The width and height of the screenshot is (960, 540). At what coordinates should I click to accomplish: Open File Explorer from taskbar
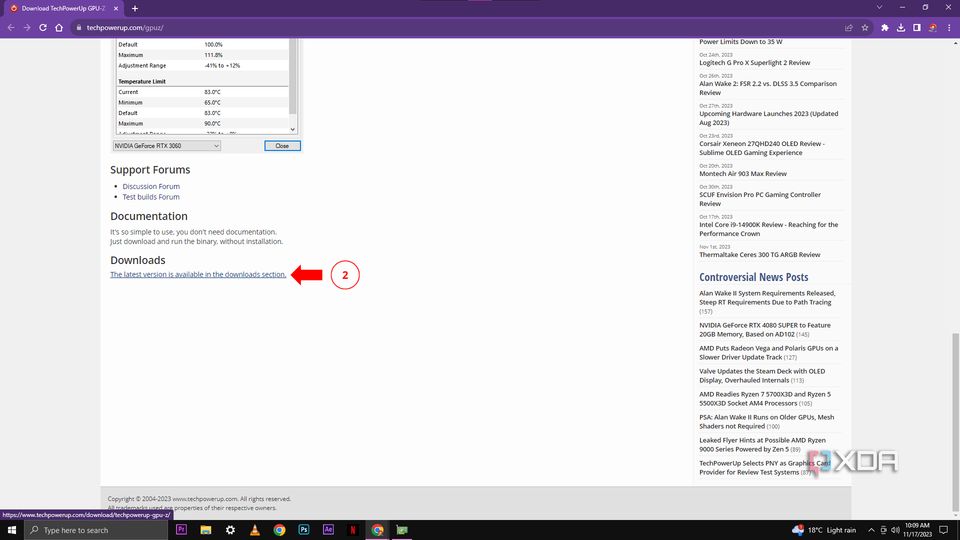pyautogui.click(x=206, y=530)
